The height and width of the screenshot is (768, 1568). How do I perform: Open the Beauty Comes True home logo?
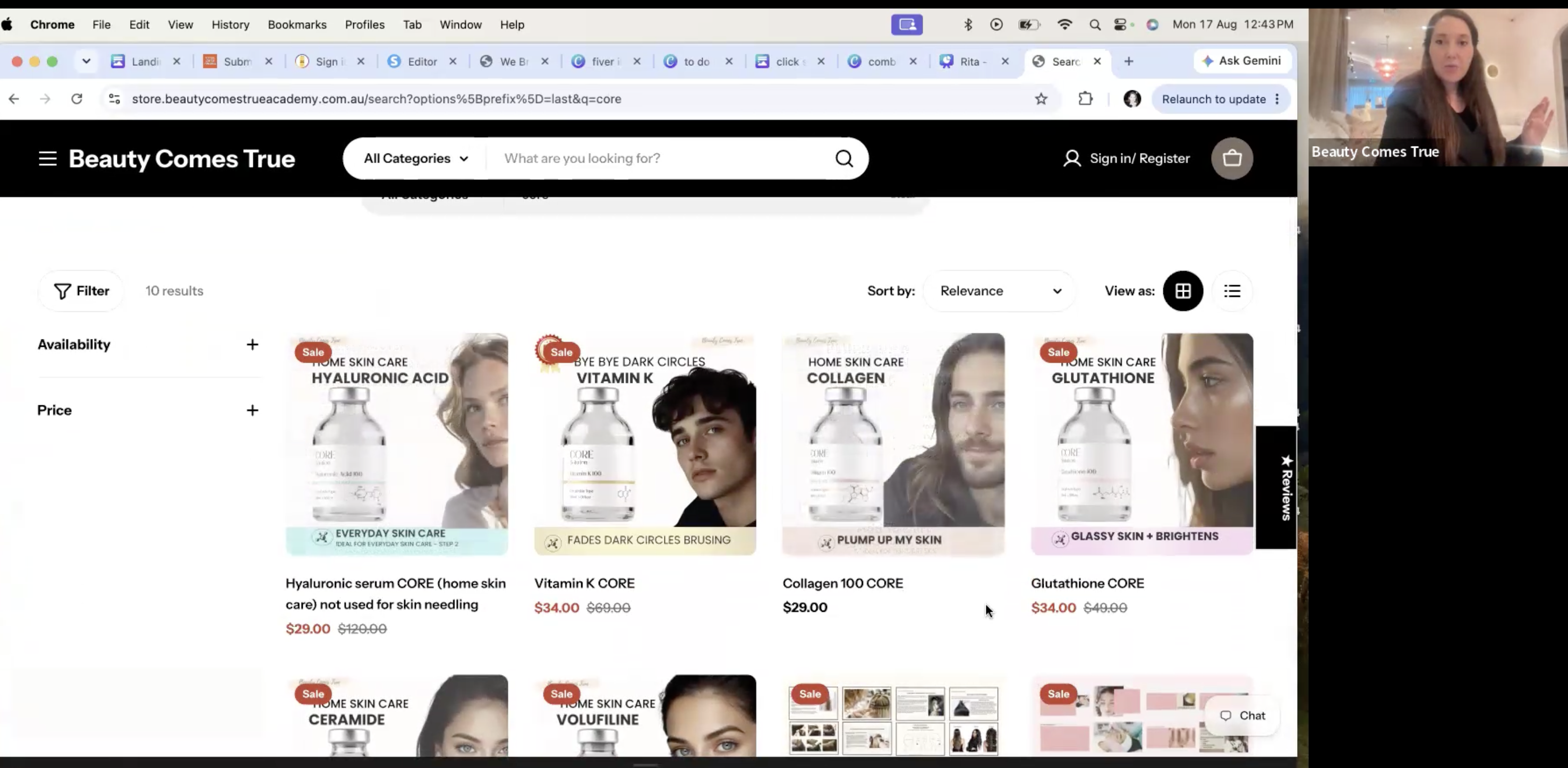(x=182, y=159)
